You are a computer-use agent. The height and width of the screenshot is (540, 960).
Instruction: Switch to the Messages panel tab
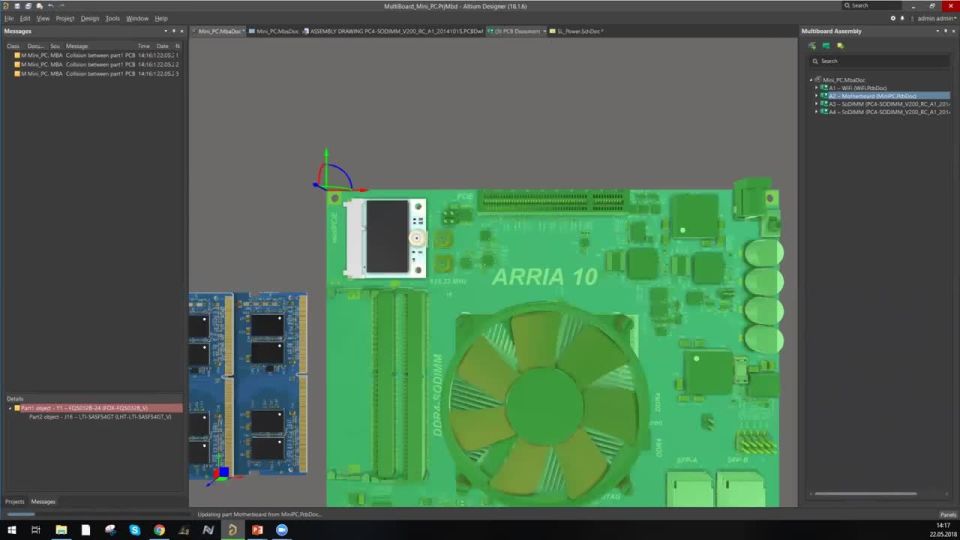(x=43, y=501)
